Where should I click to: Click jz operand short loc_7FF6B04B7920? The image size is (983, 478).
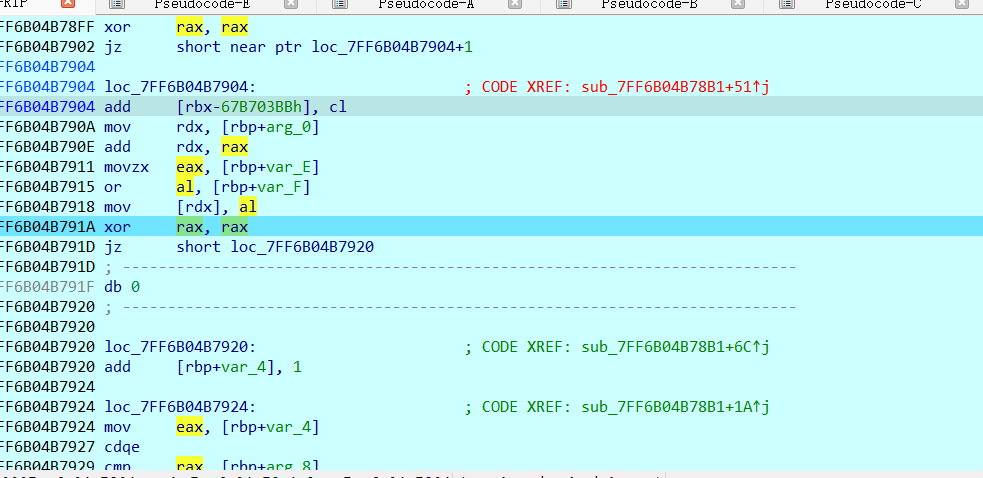(275, 247)
